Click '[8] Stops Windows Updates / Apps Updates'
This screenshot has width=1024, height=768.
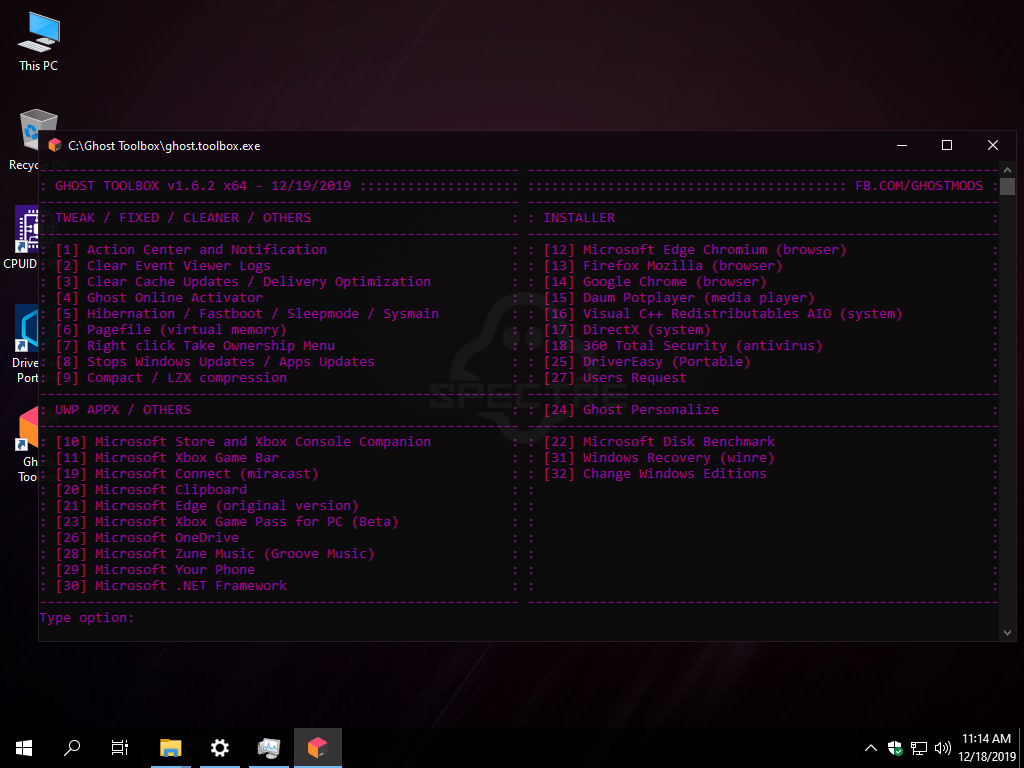click(216, 361)
